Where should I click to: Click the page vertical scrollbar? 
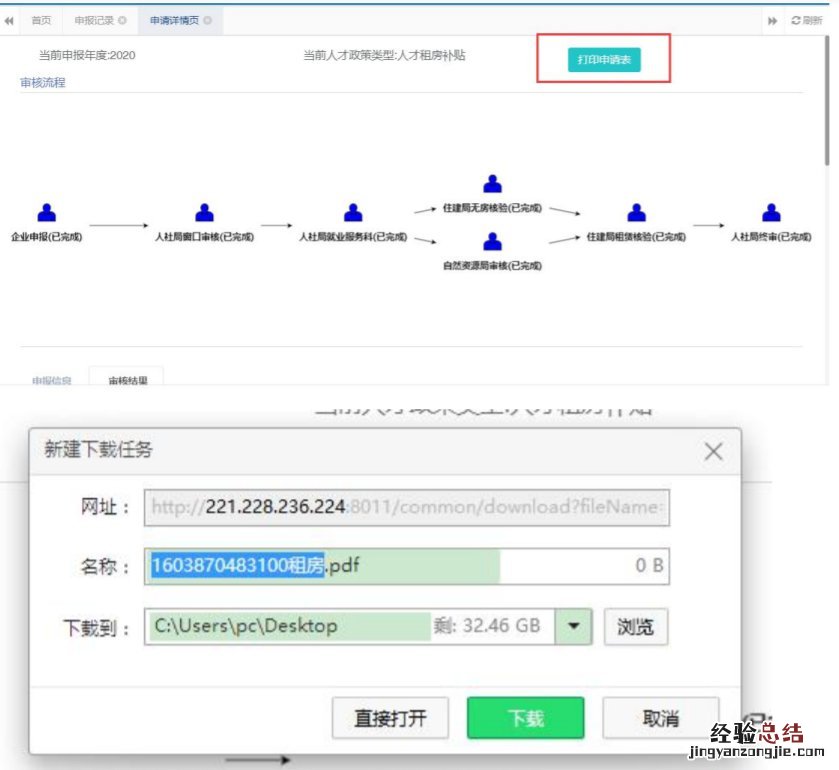coord(827,102)
